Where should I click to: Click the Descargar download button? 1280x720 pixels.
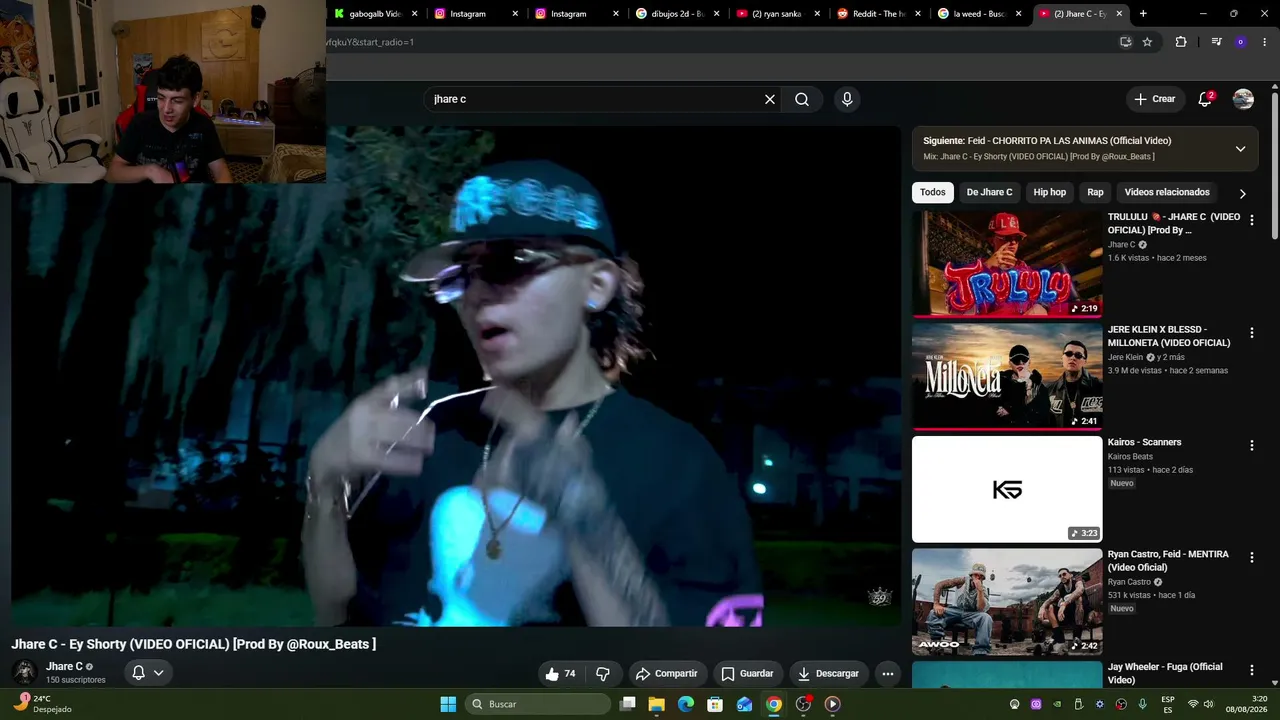(829, 674)
